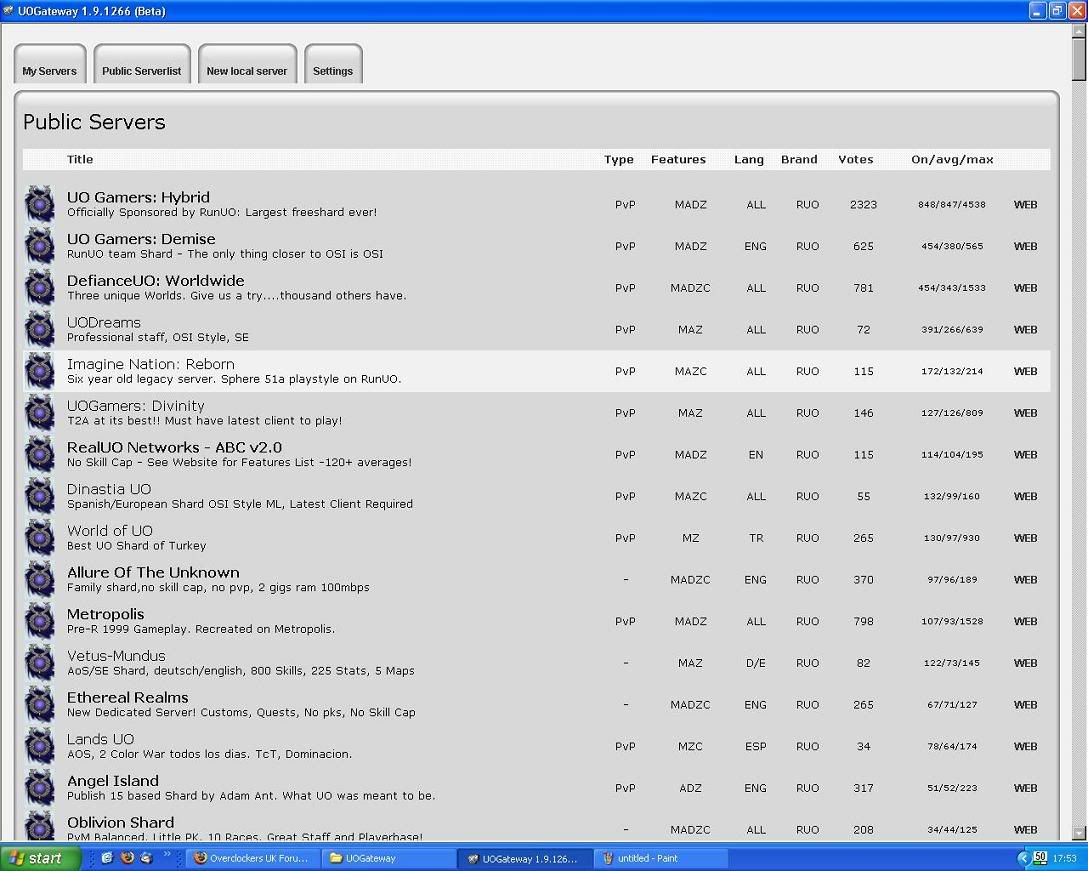Click the server icon beside Oblivion Shard
Image resolution: width=1088 pixels, height=871 pixels.
pos(40,826)
